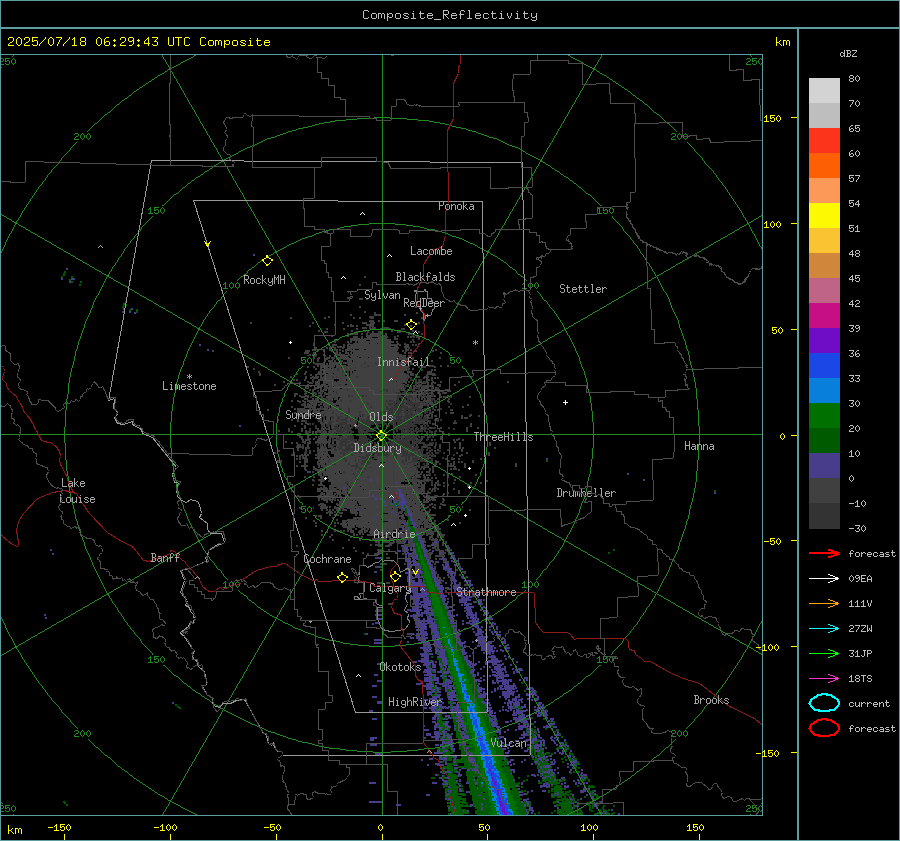Click the yellow diamond marker above Calgary
900x841 pixels.
click(x=395, y=576)
